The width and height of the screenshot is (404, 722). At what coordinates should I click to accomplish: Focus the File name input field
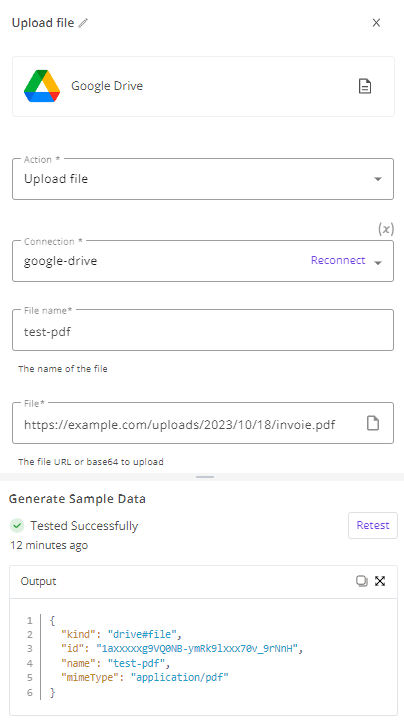click(x=203, y=330)
